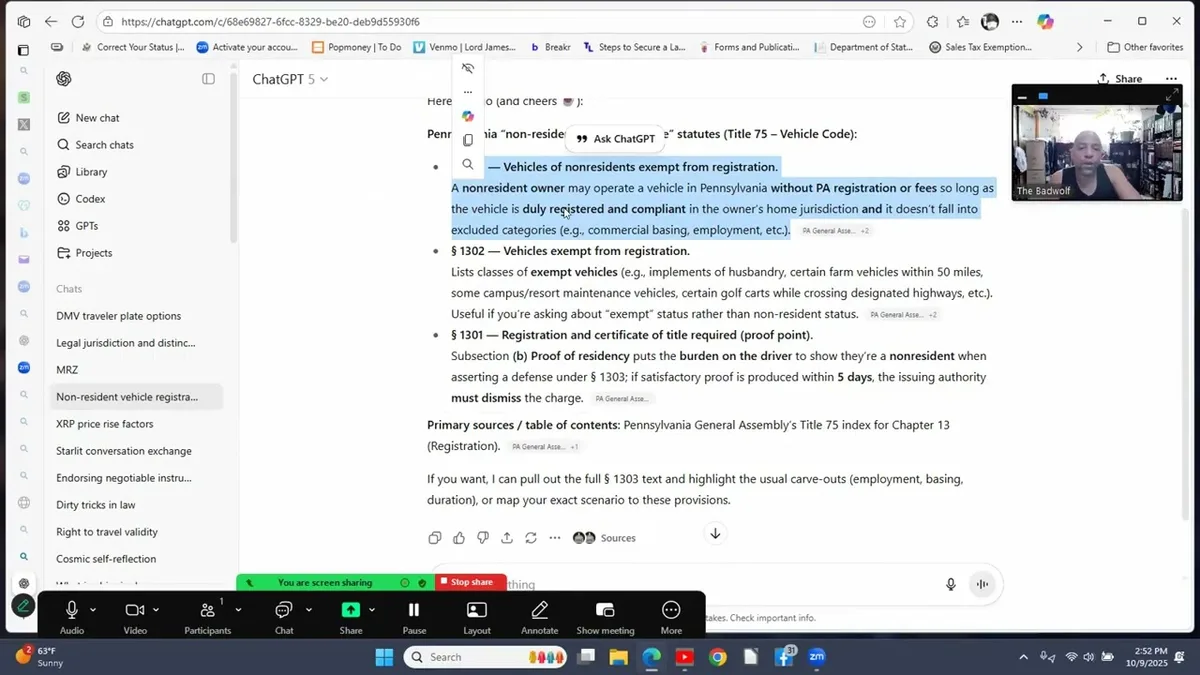Screen dimensions: 1200x675
Task: Expand Zoom chat options arrow
Action: coord(308,609)
